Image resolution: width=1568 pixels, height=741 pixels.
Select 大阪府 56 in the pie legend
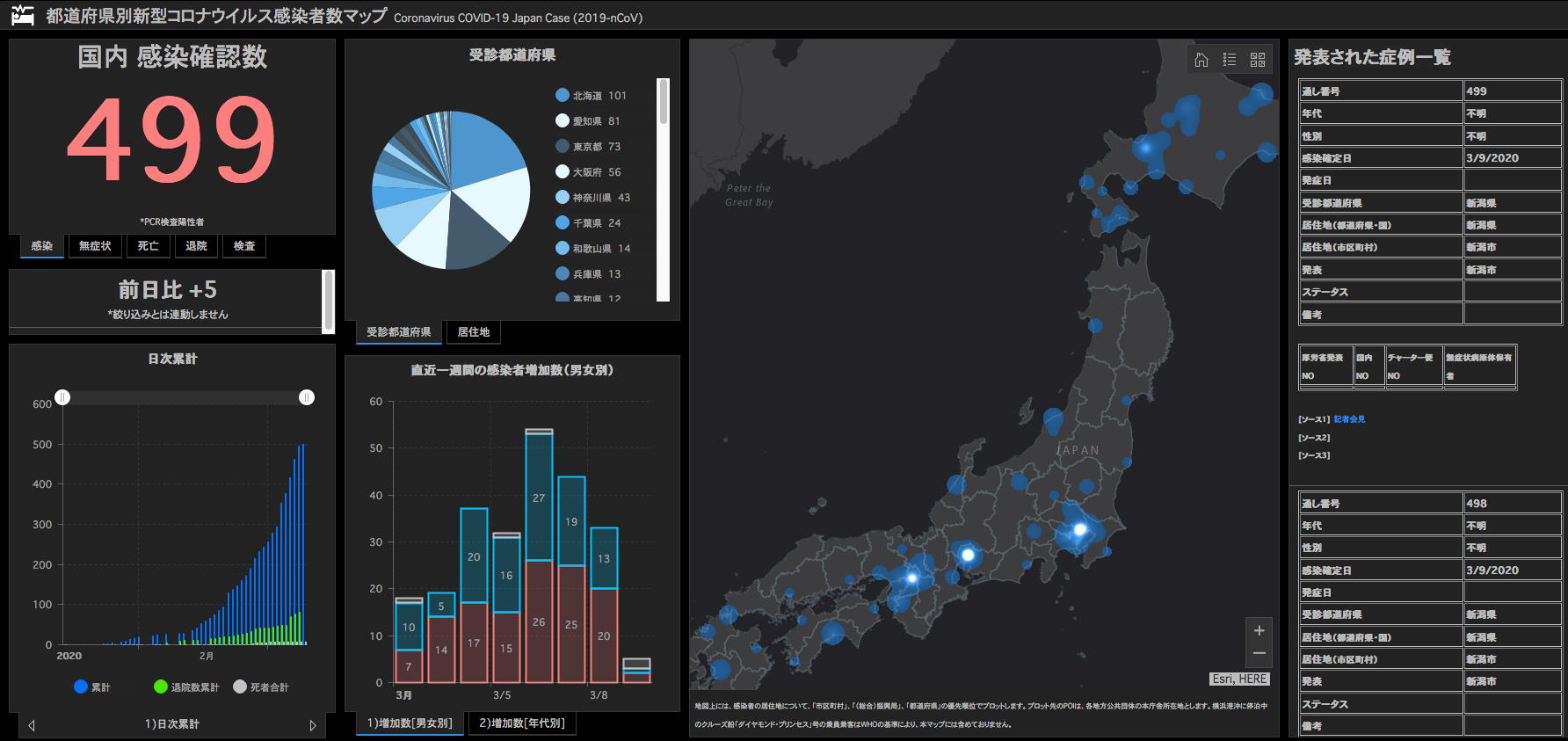pos(588,172)
